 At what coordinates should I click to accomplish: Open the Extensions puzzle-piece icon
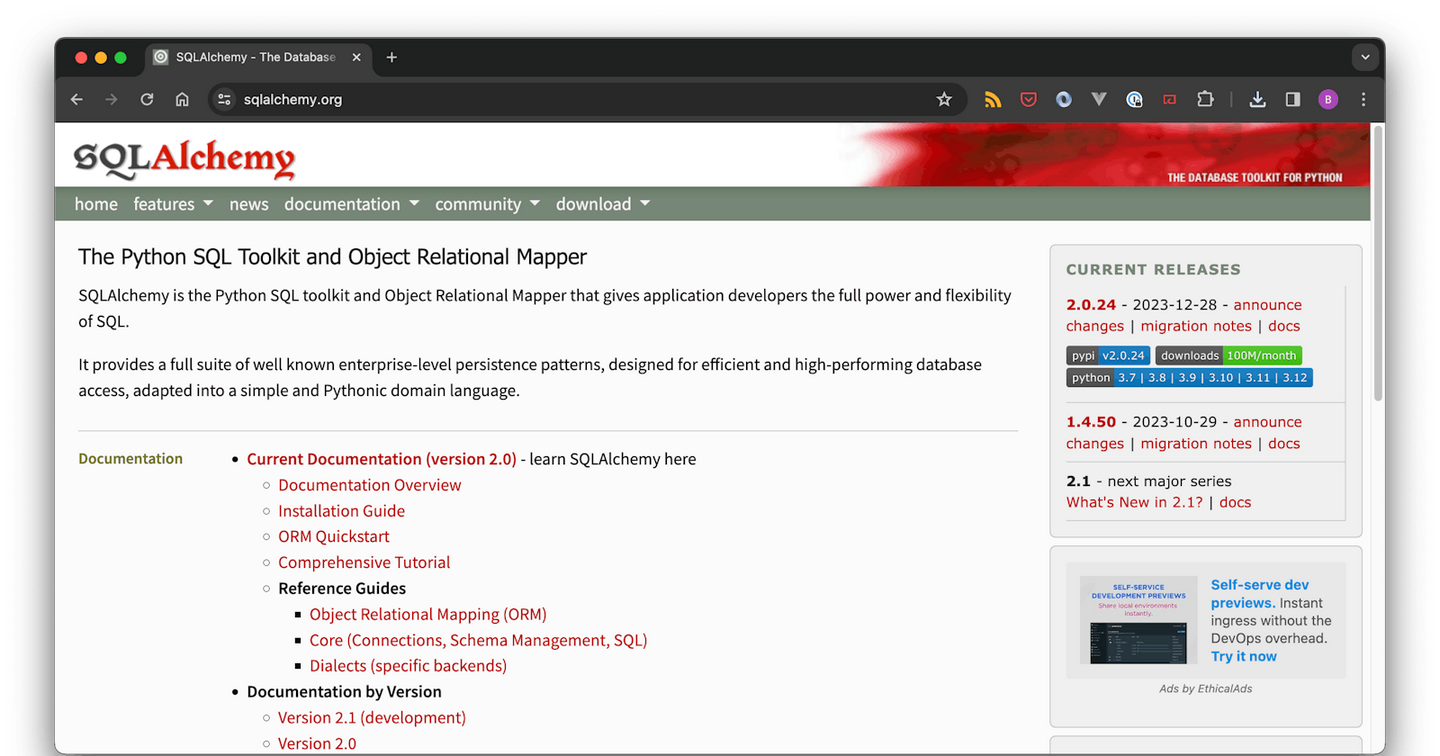(1205, 99)
